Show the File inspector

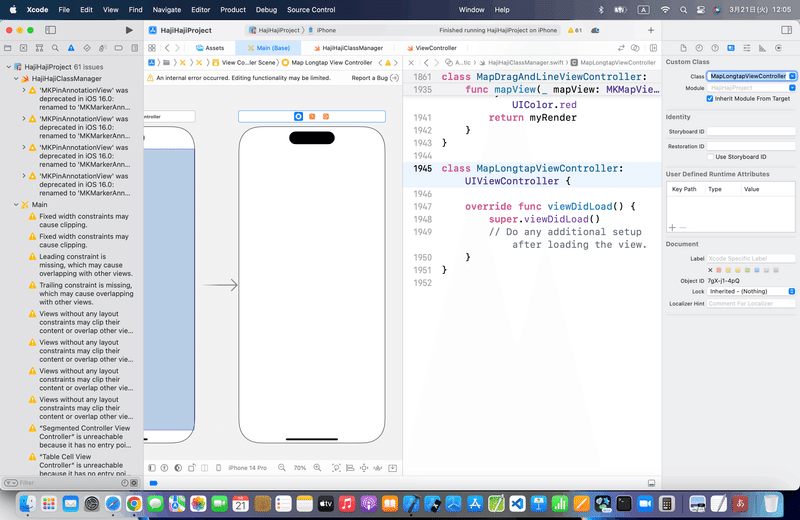point(683,48)
